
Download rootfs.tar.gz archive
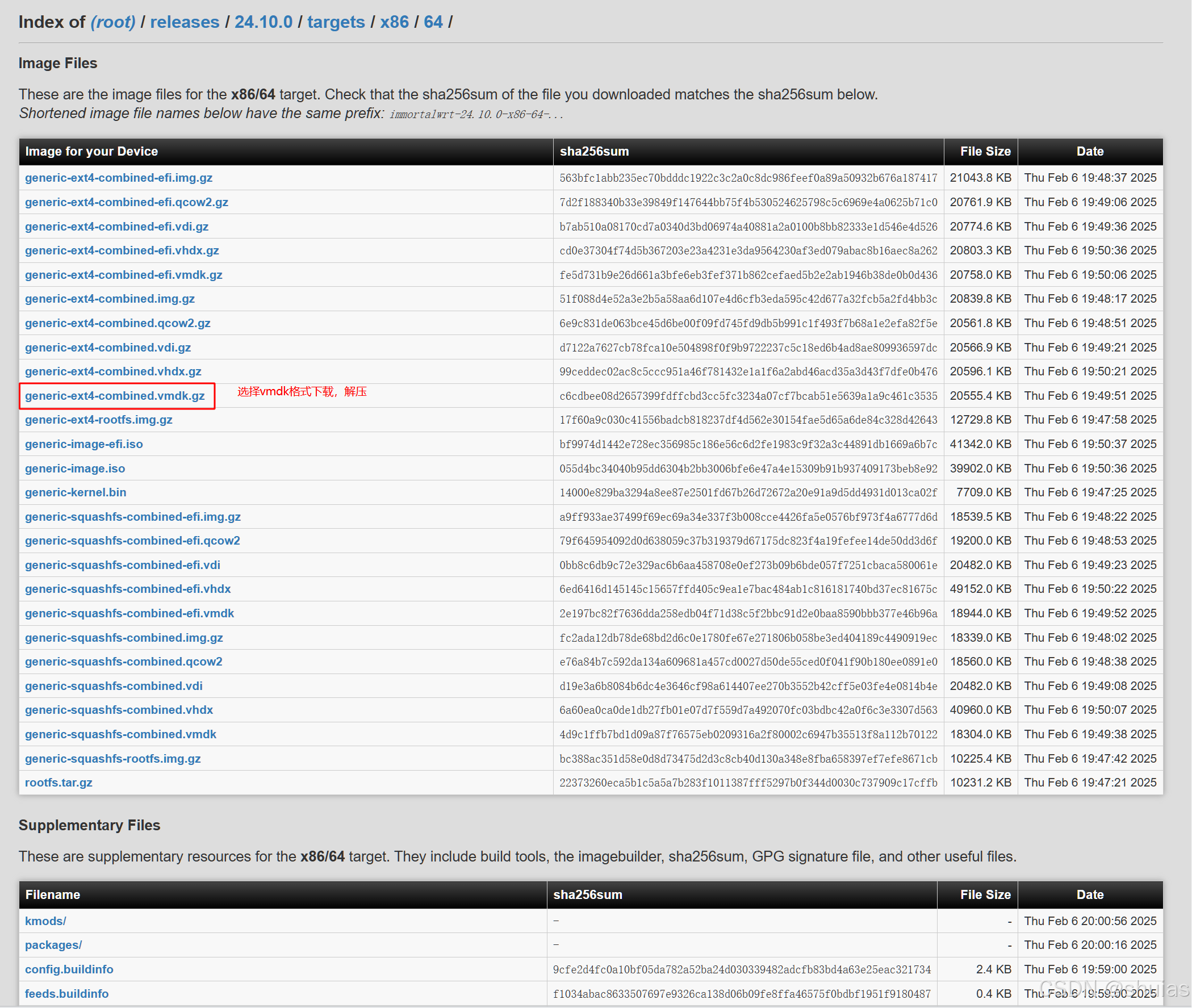[x=59, y=783]
